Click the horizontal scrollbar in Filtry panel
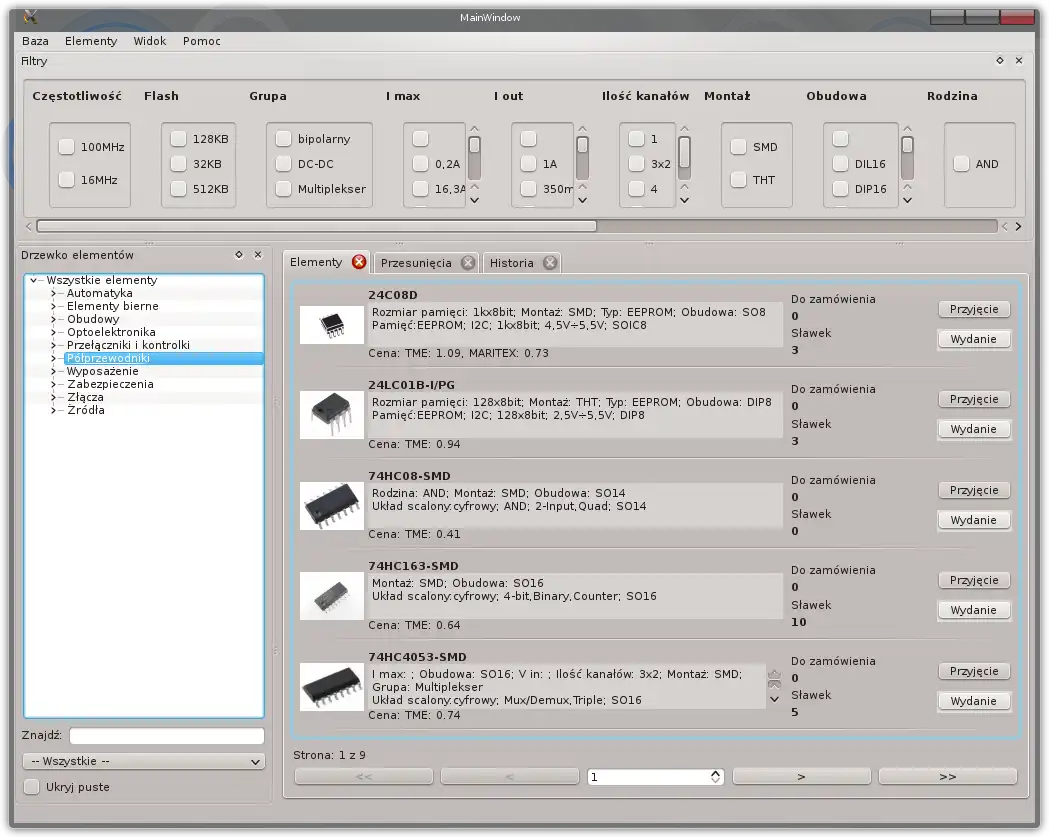The height and width of the screenshot is (837, 1049). [316, 226]
